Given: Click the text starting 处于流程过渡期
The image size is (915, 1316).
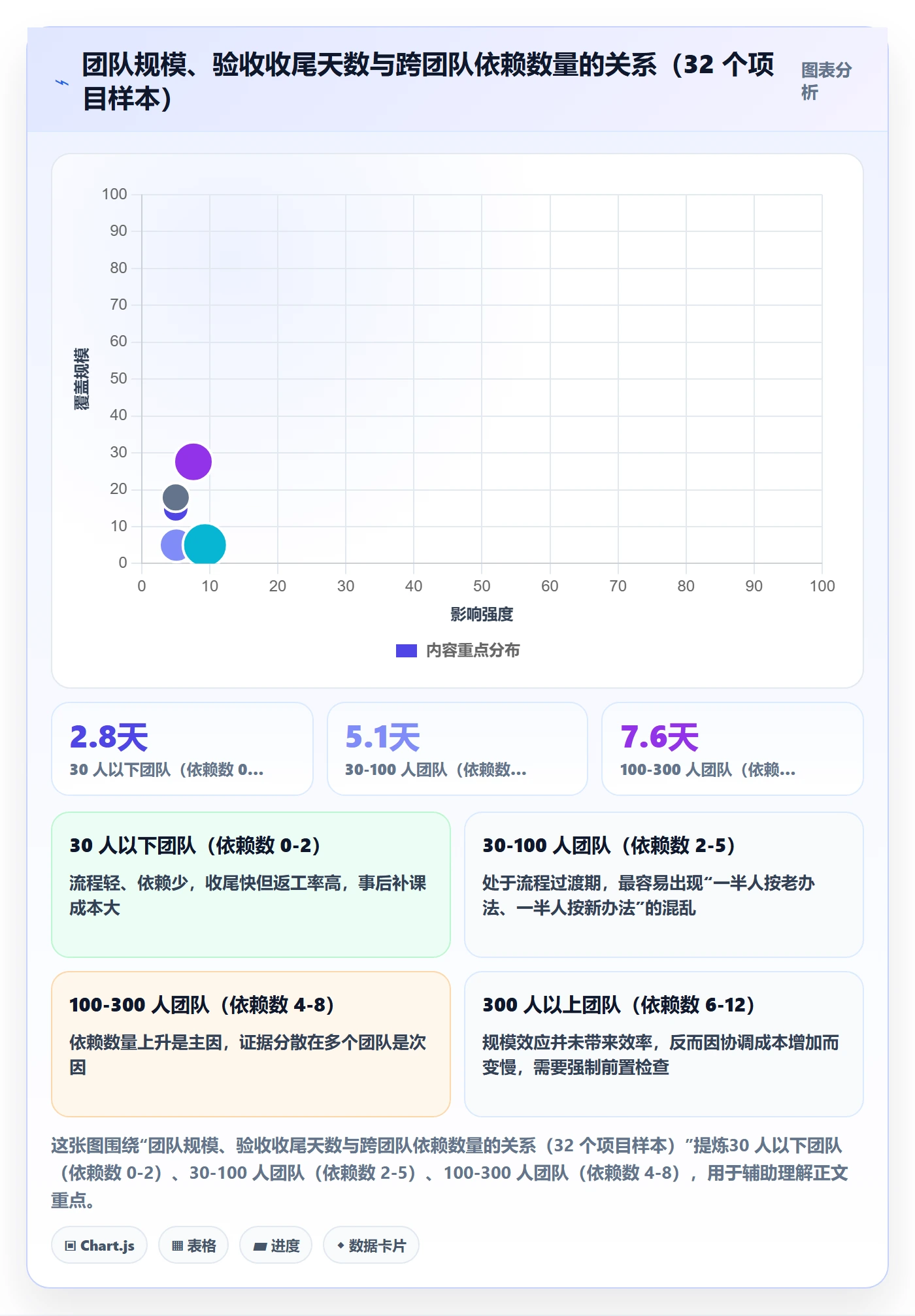Looking at the screenshot, I should 648,896.
